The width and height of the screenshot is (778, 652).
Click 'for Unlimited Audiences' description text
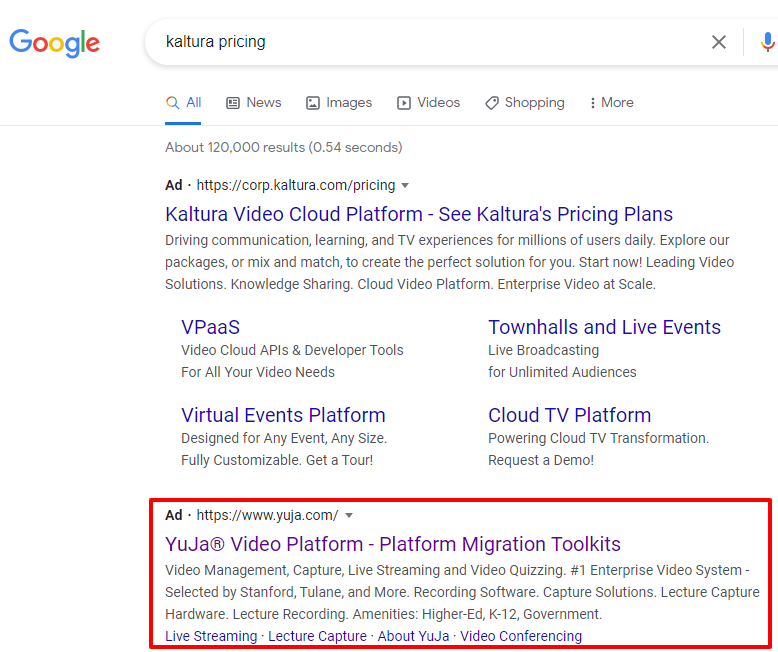(562, 372)
